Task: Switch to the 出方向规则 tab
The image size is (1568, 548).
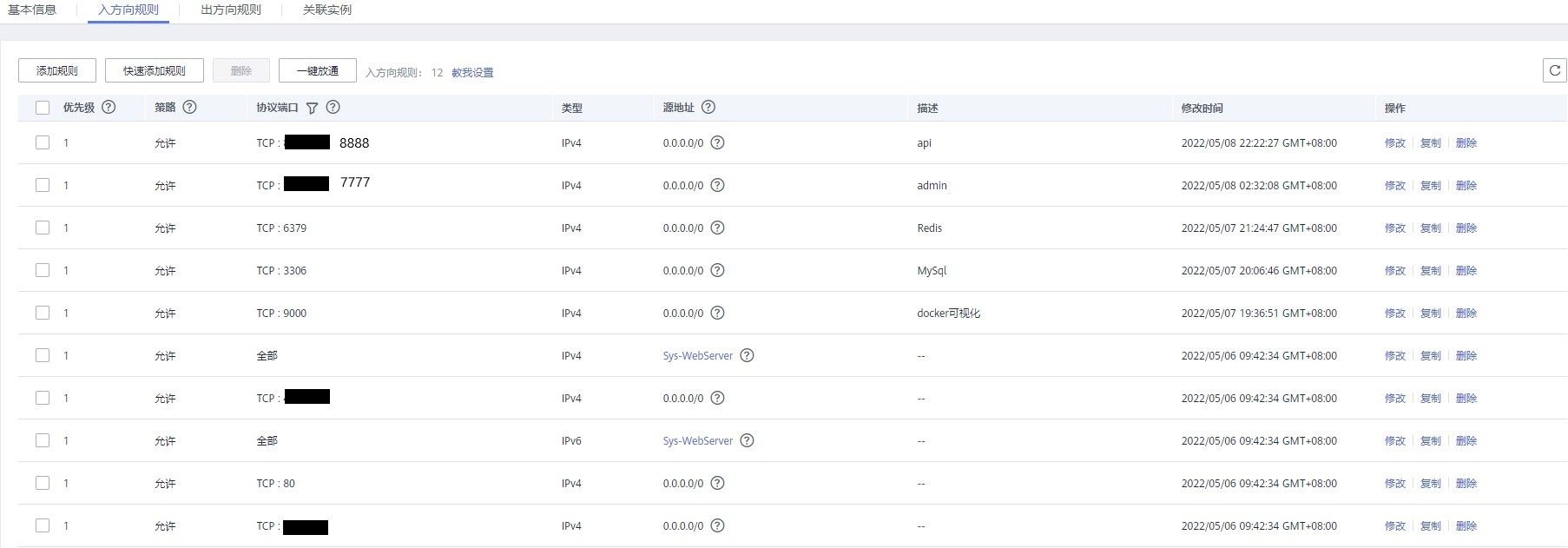Action: point(230,10)
